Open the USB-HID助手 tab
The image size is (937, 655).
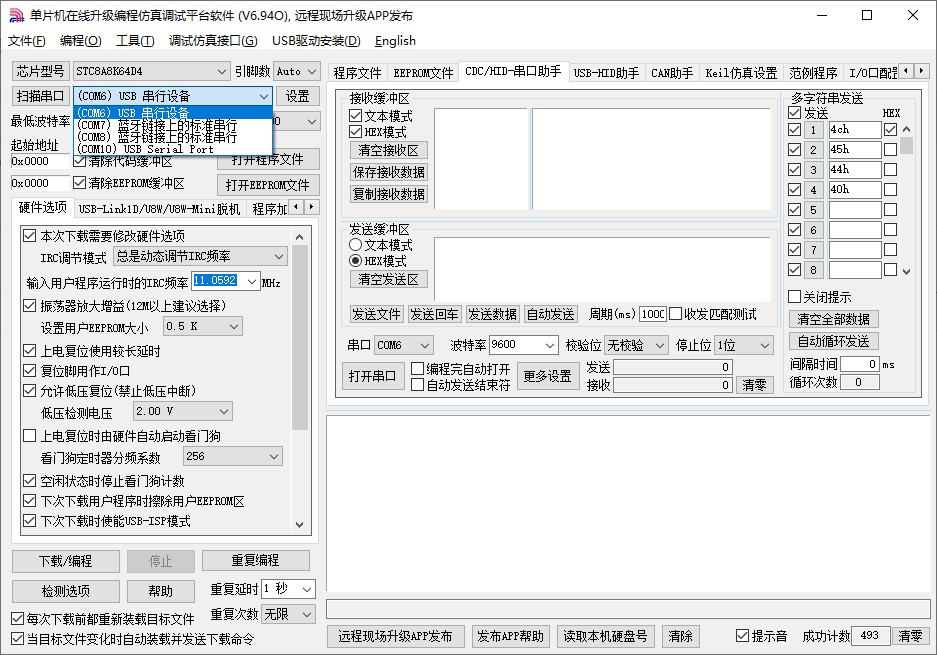[606, 73]
